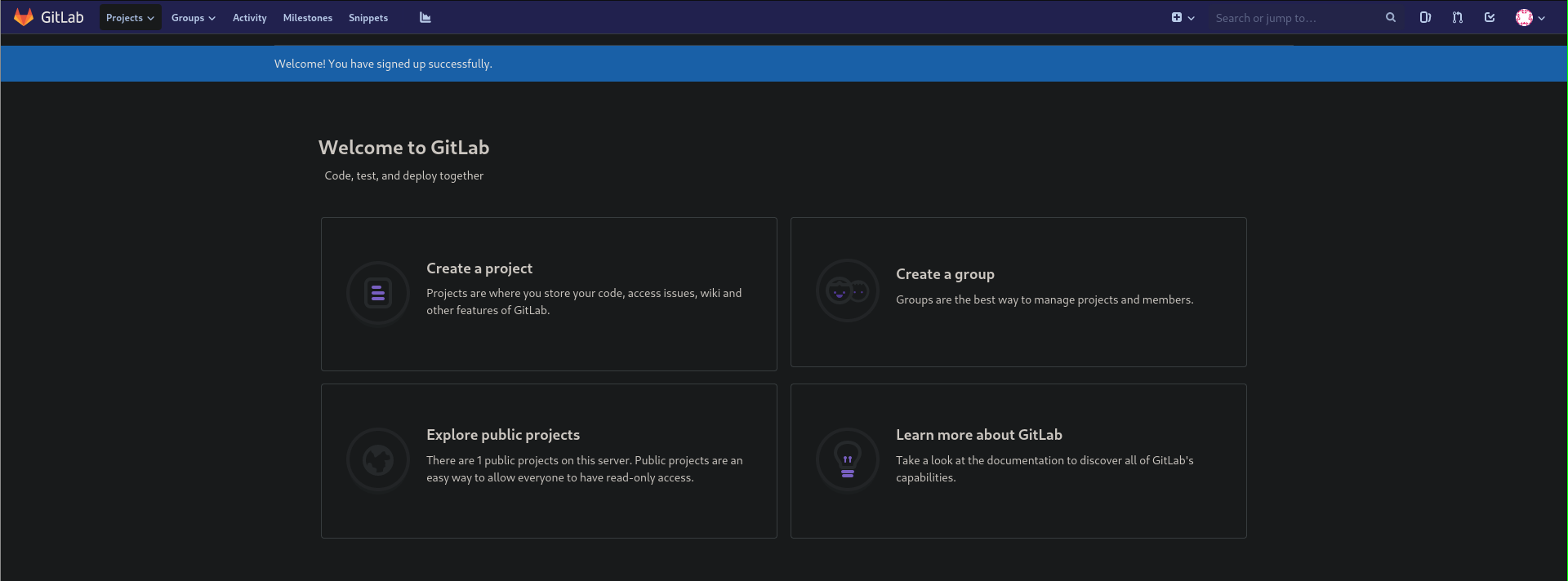Viewport: 1568px width, 581px height.
Task: Click the Create a project icon
Action: [378, 293]
